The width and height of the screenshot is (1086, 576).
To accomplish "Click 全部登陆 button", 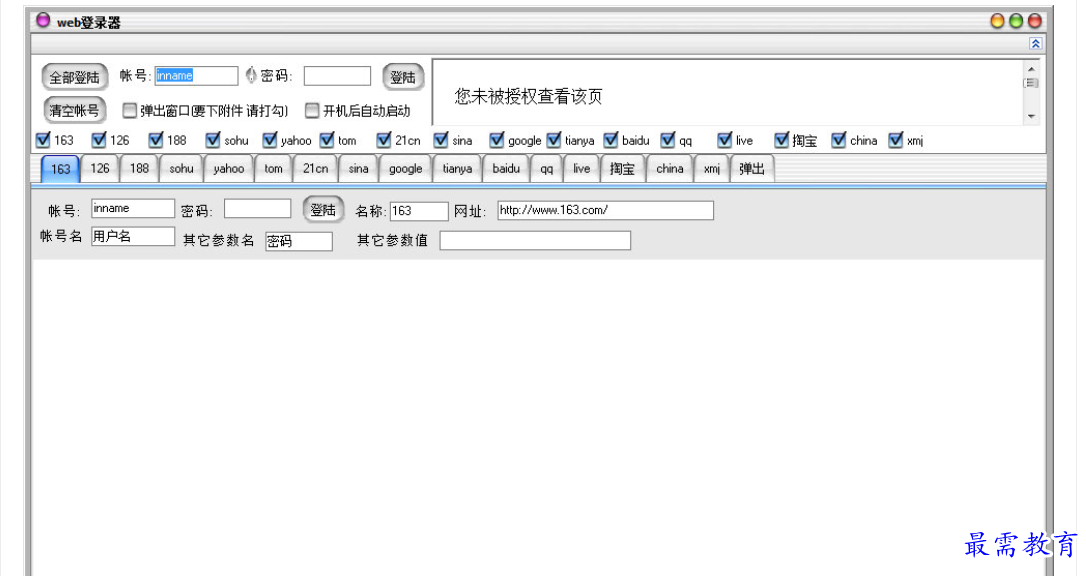I will 75,77.
